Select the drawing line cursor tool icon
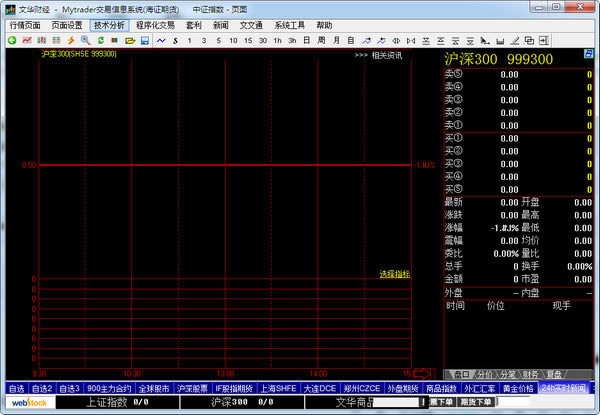 point(485,40)
